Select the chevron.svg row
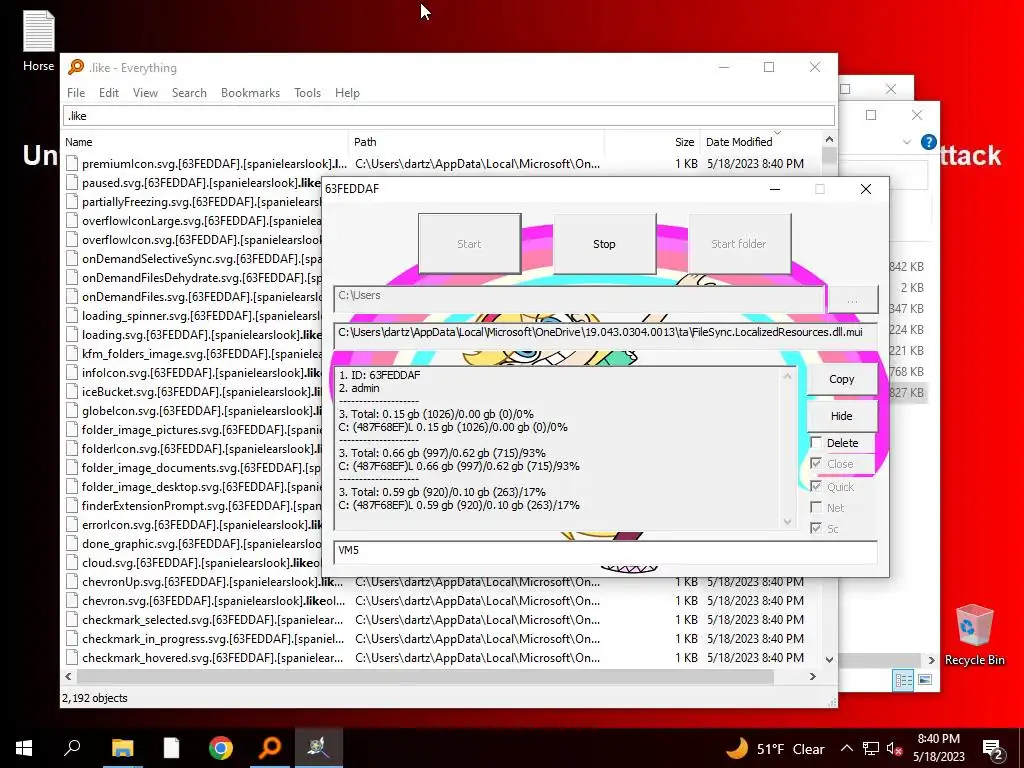Image resolution: width=1024 pixels, height=768 pixels. (443, 600)
